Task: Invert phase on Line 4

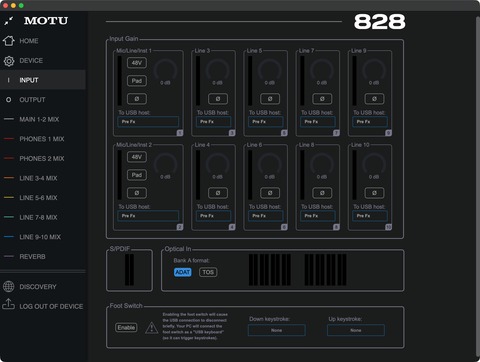Action: [218, 193]
